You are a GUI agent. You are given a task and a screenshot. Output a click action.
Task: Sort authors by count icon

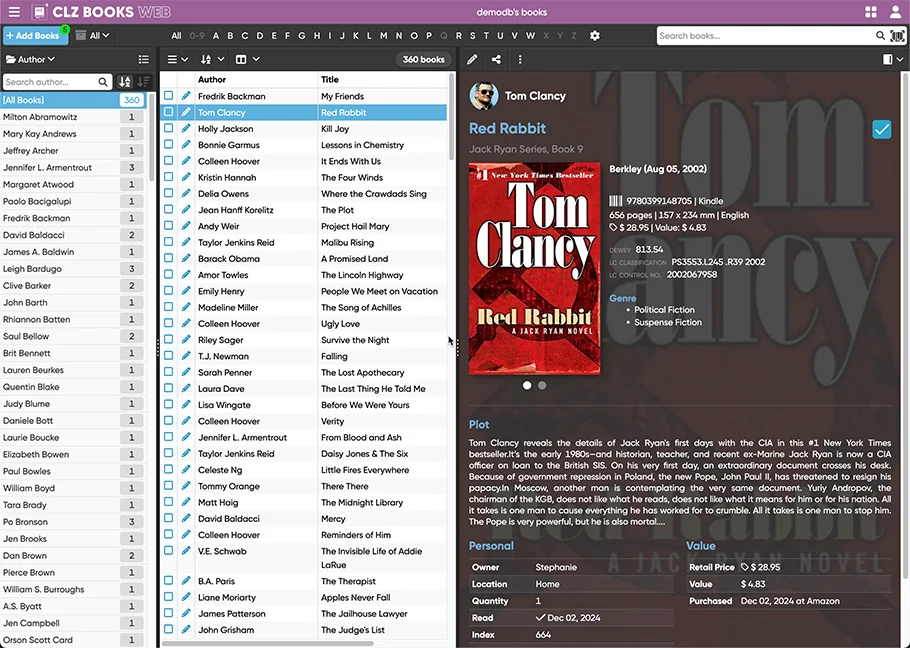(x=143, y=82)
